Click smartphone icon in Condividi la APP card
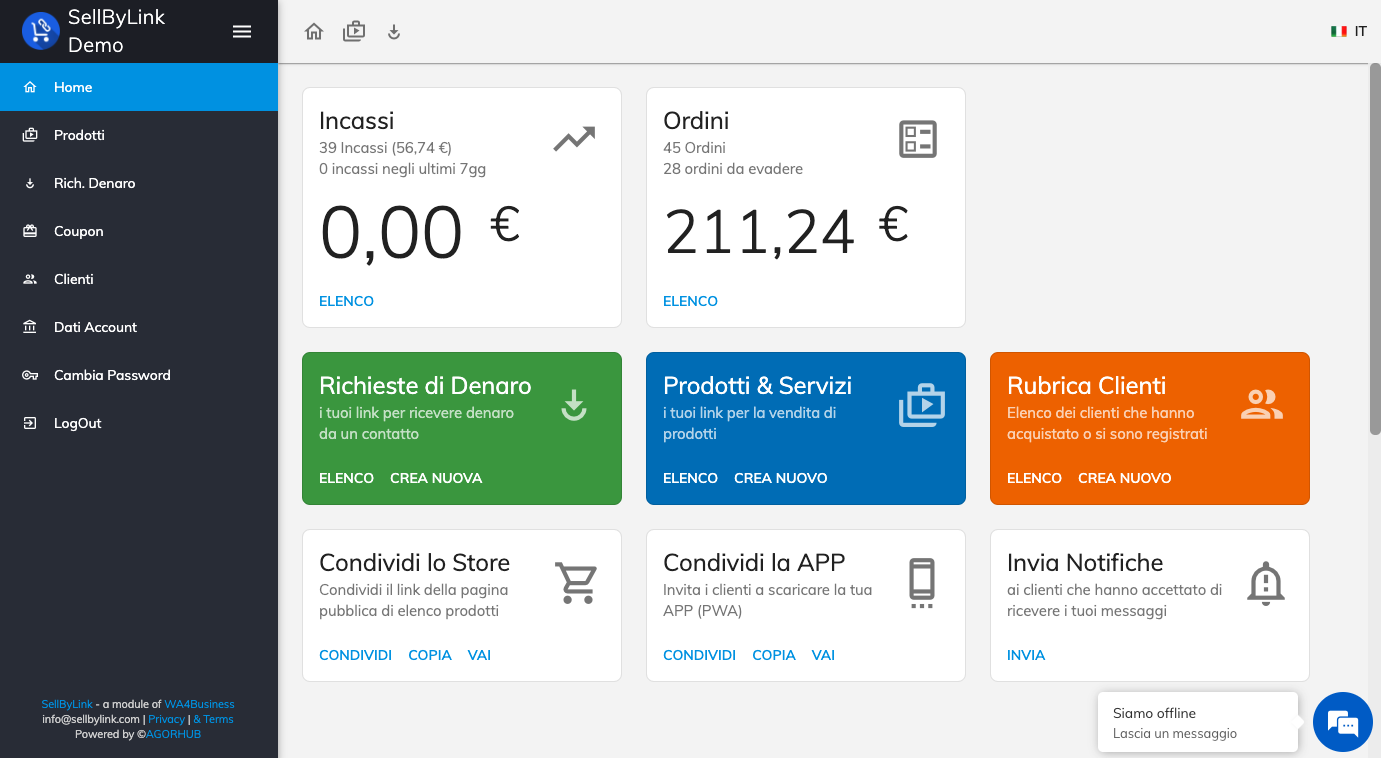This screenshot has height=758, width=1381. tap(922, 582)
